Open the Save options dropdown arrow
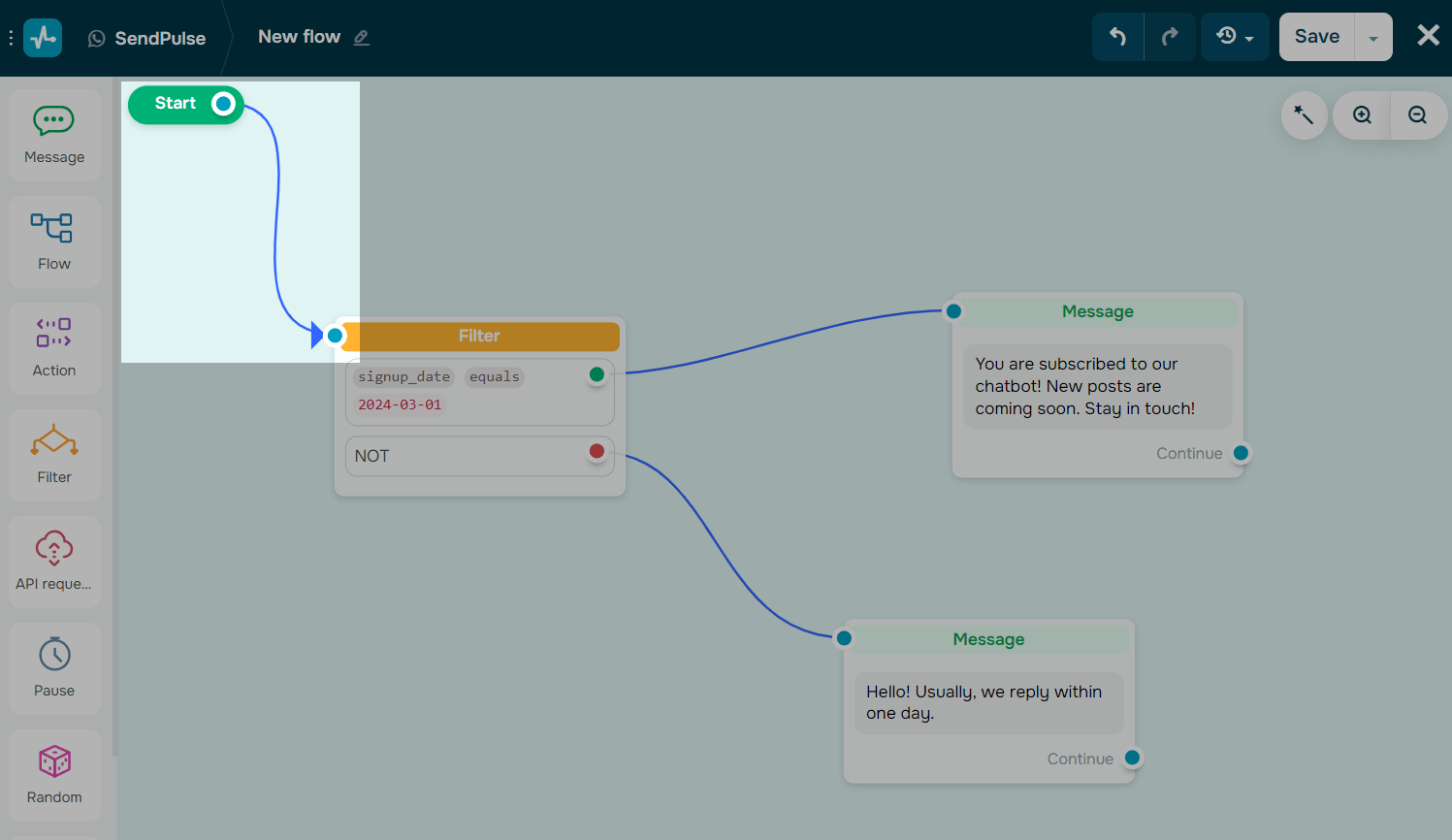The image size is (1452, 840). tap(1374, 36)
